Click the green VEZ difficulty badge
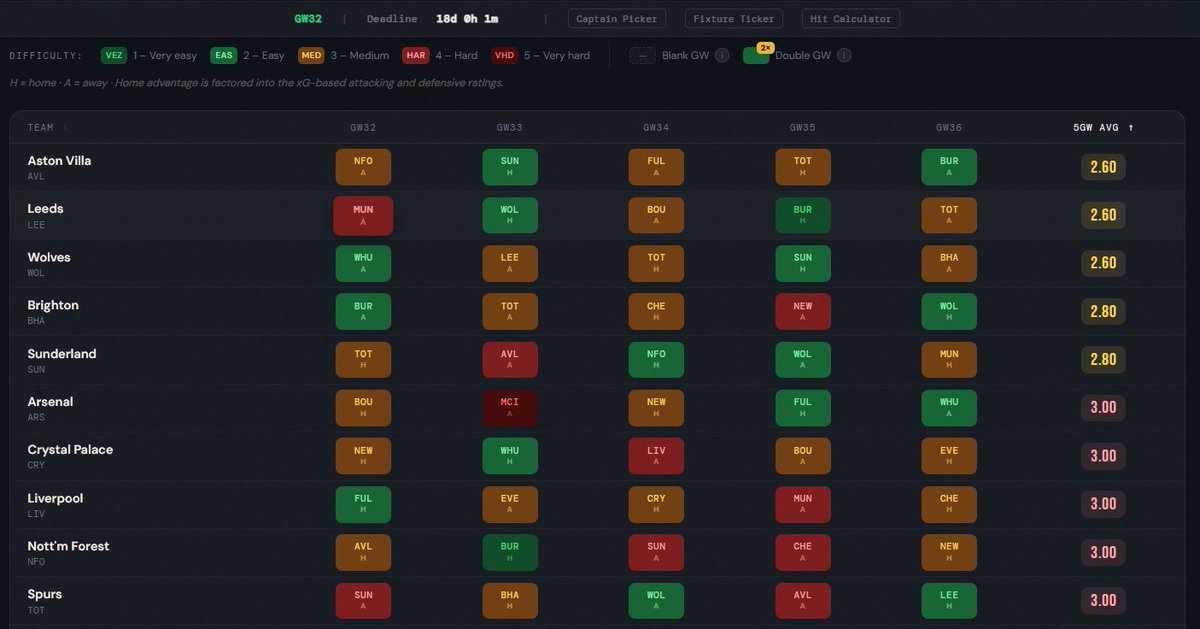Screen dimensions: 1200x629 [x=114, y=56]
